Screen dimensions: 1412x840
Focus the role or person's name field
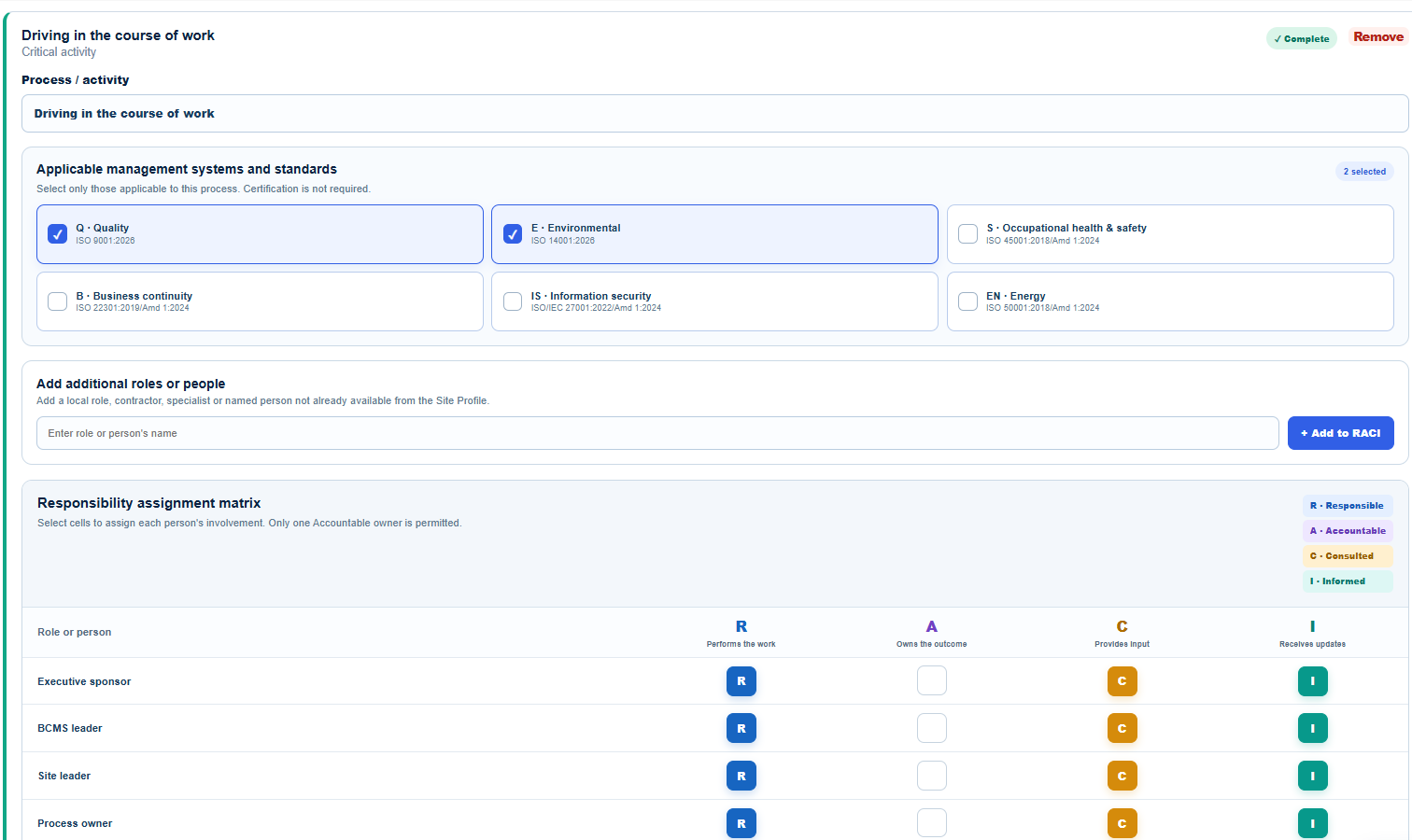[657, 433]
